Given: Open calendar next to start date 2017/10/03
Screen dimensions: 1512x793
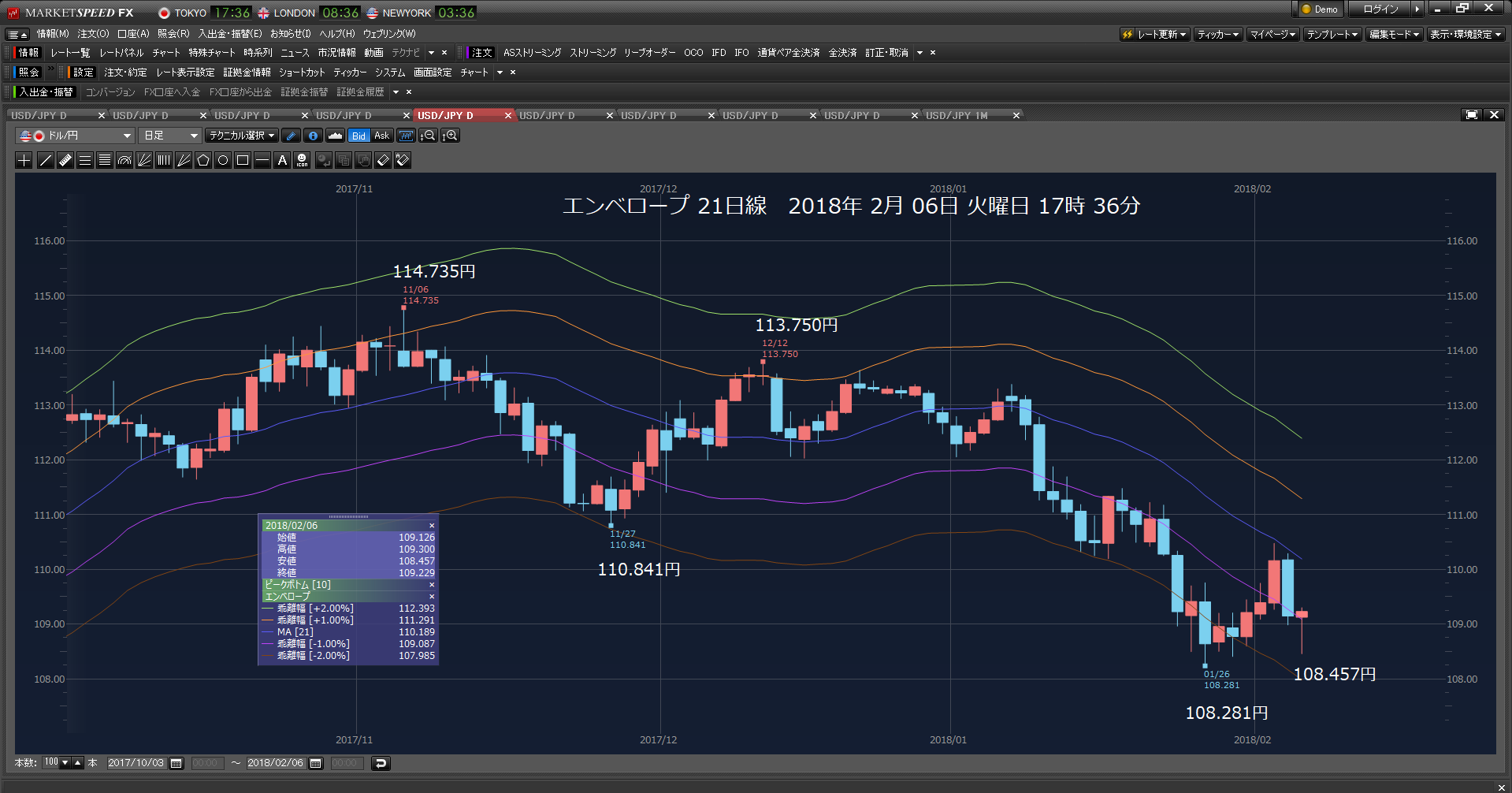Looking at the screenshot, I should 176,763.
